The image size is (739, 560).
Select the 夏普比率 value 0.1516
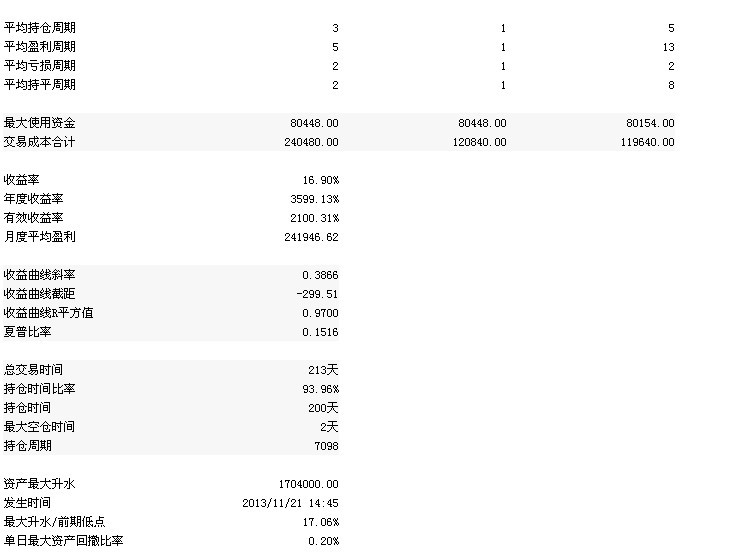(320, 332)
